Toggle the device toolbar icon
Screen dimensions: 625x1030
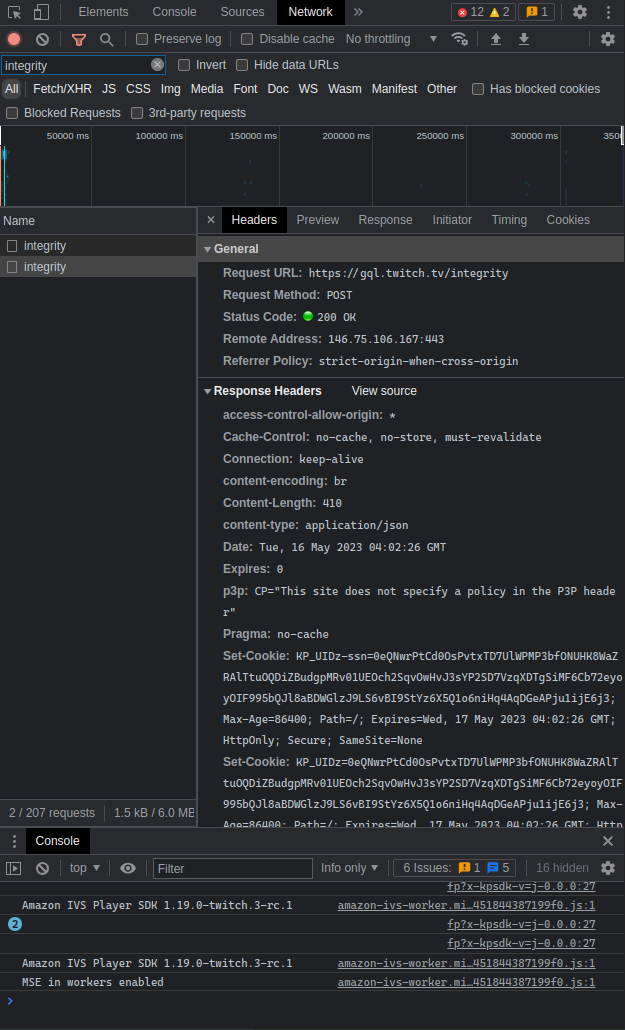(x=41, y=12)
